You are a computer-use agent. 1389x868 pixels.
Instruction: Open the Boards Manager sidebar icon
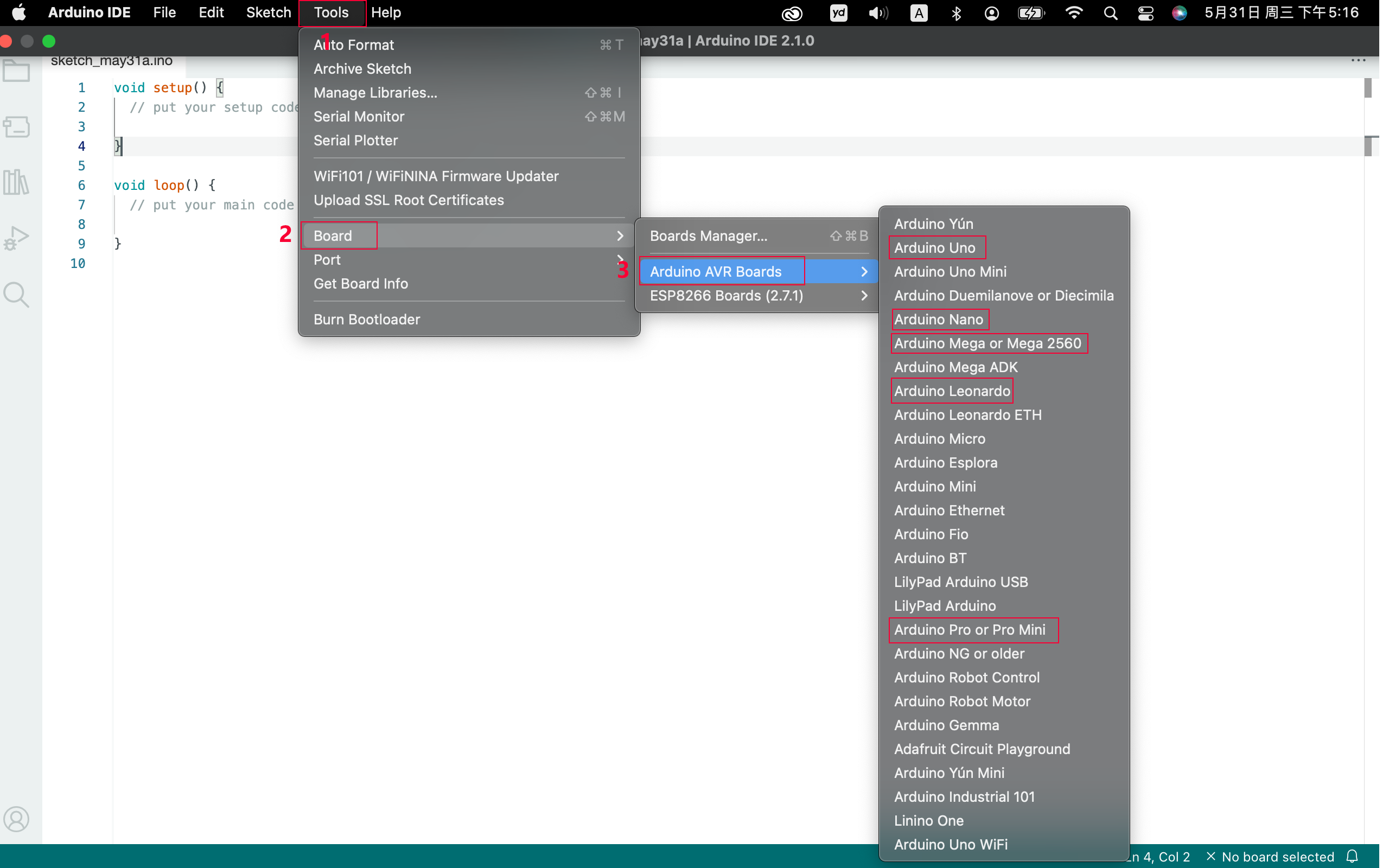coord(17,127)
